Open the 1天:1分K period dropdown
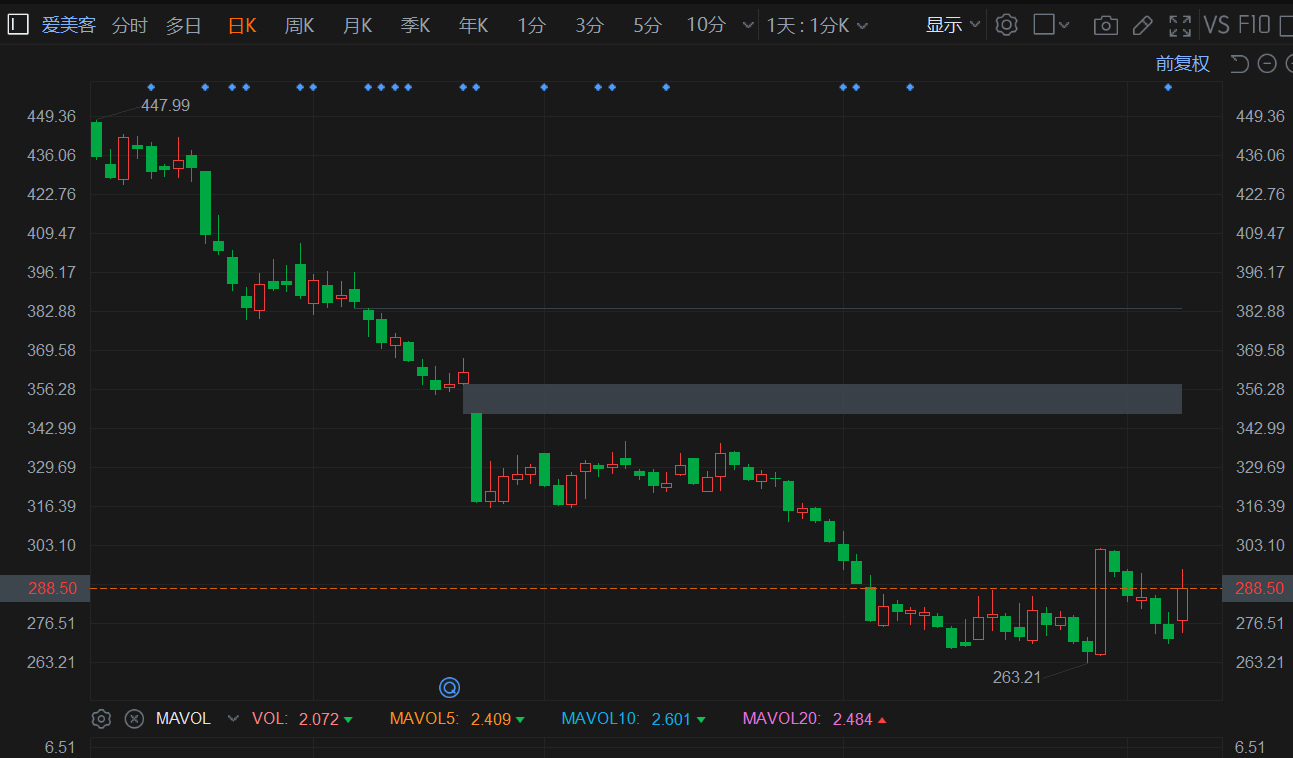Image resolution: width=1293 pixels, height=758 pixels. coord(817,25)
